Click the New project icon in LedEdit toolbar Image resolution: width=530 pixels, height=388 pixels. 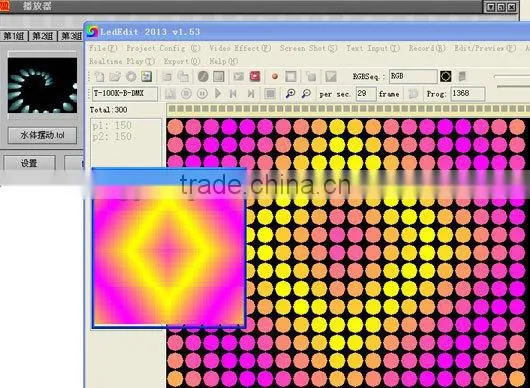coord(99,77)
